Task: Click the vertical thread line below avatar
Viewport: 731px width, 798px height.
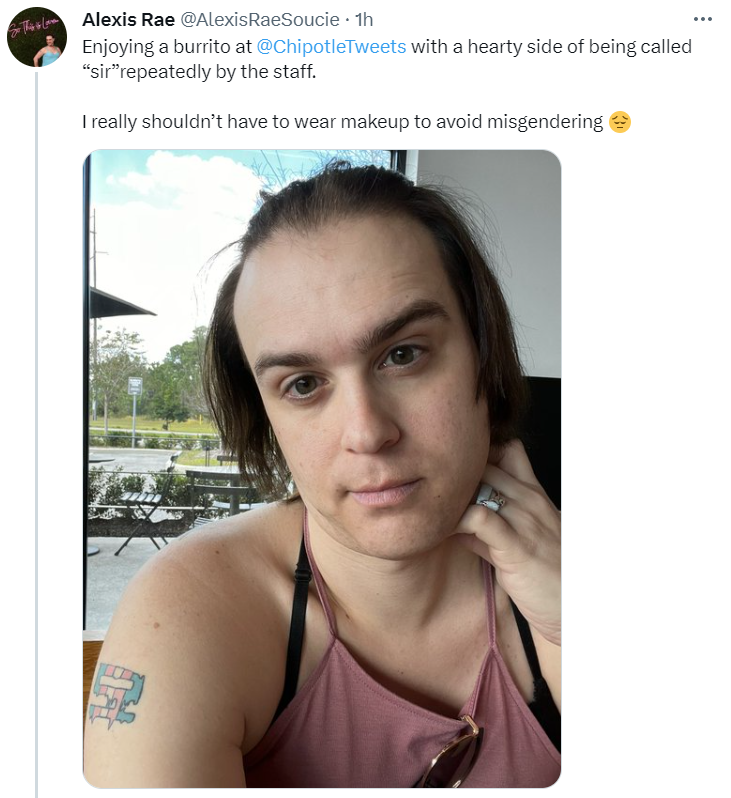Action: coord(37,435)
